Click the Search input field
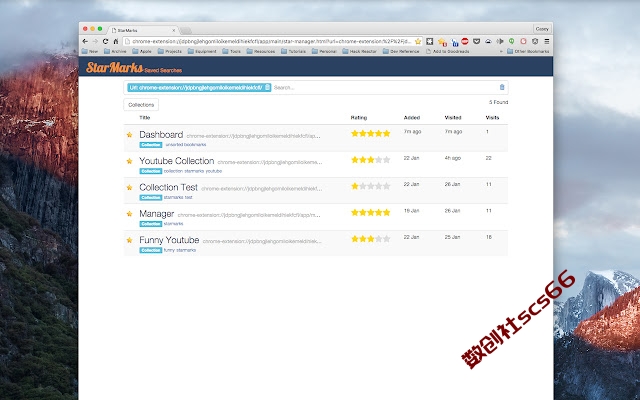The height and width of the screenshot is (400, 640). click(x=384, y=87)
